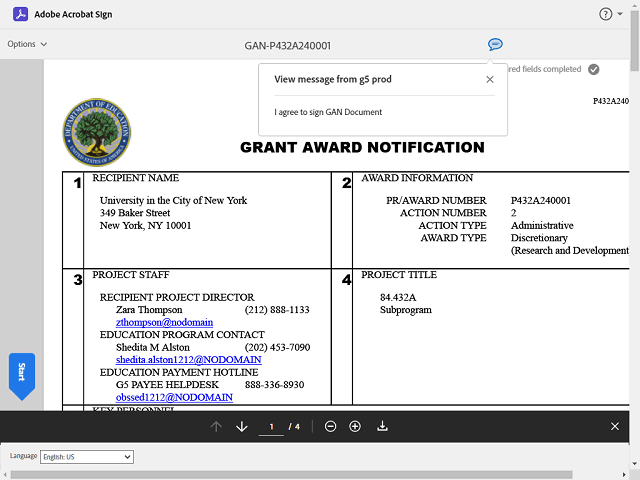640x480 pixels.
Task: Open the Options dropdown menu
Action: click(27, 44)
